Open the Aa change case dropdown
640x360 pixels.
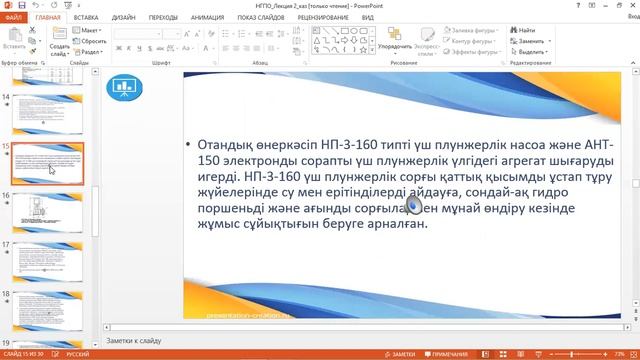pyautogui.click(x=187, y=48)
